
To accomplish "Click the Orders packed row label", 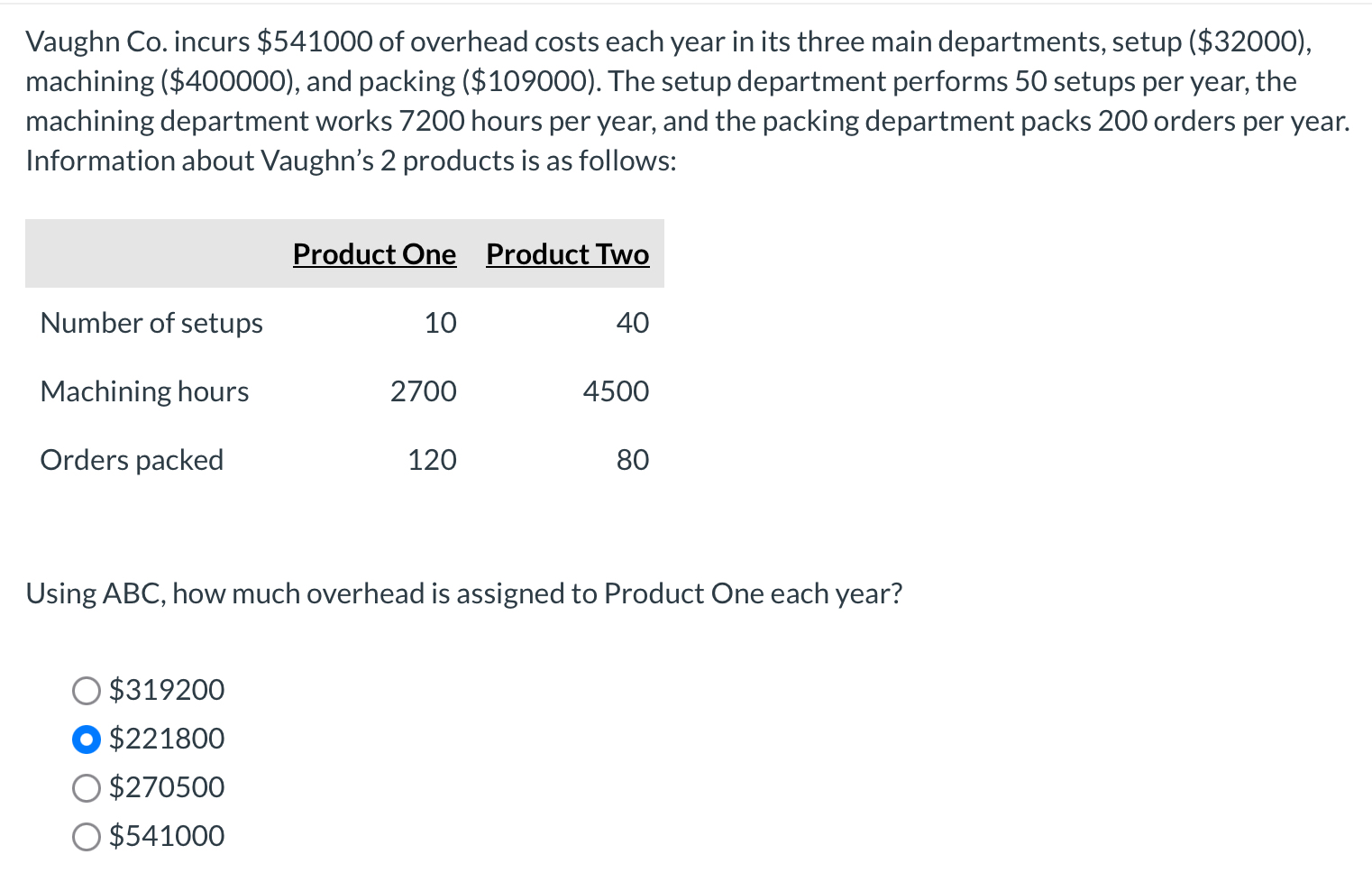I will pyautogui.click(x=132, y=460).
